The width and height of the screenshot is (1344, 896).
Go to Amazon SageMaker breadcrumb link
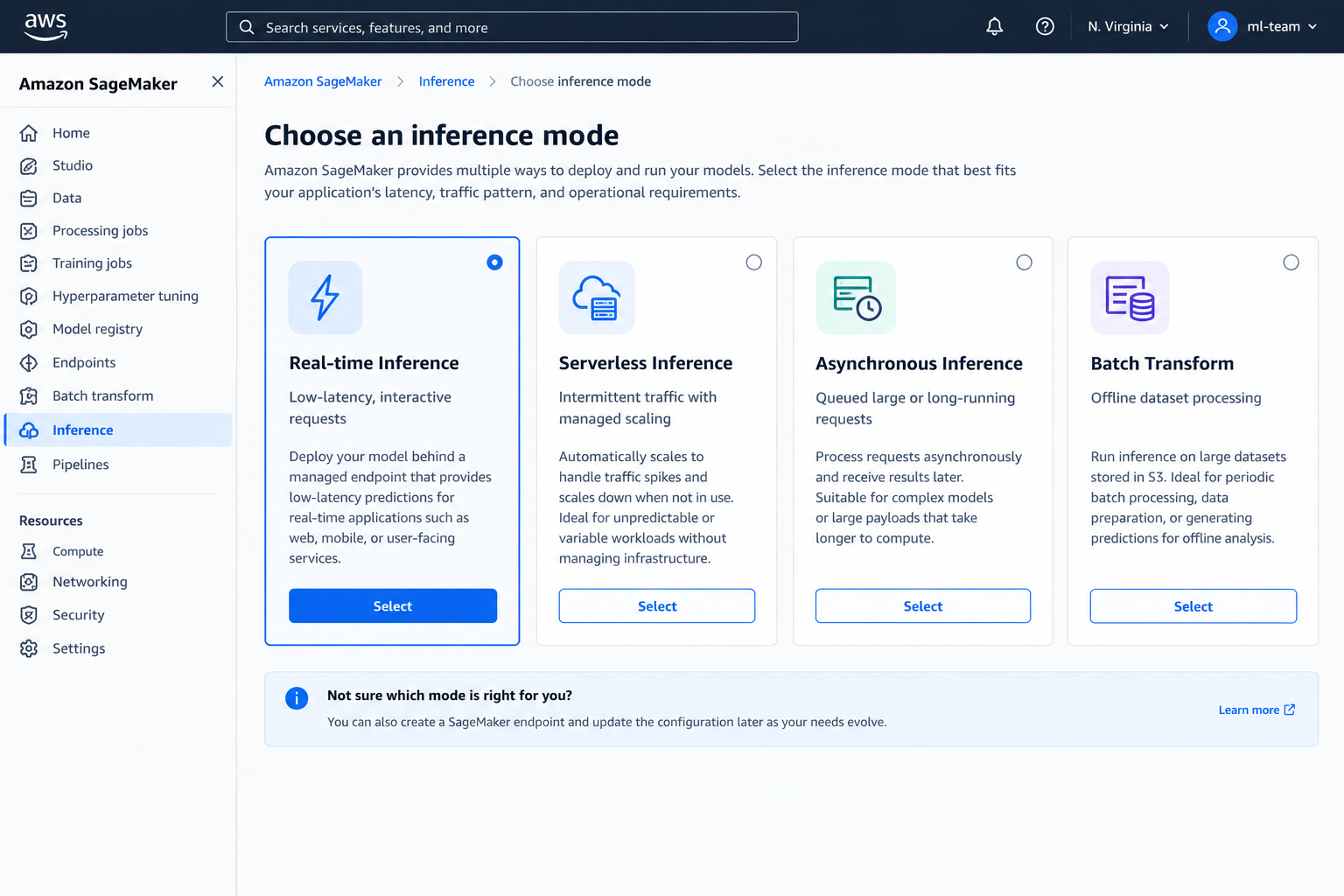[323, 81]
